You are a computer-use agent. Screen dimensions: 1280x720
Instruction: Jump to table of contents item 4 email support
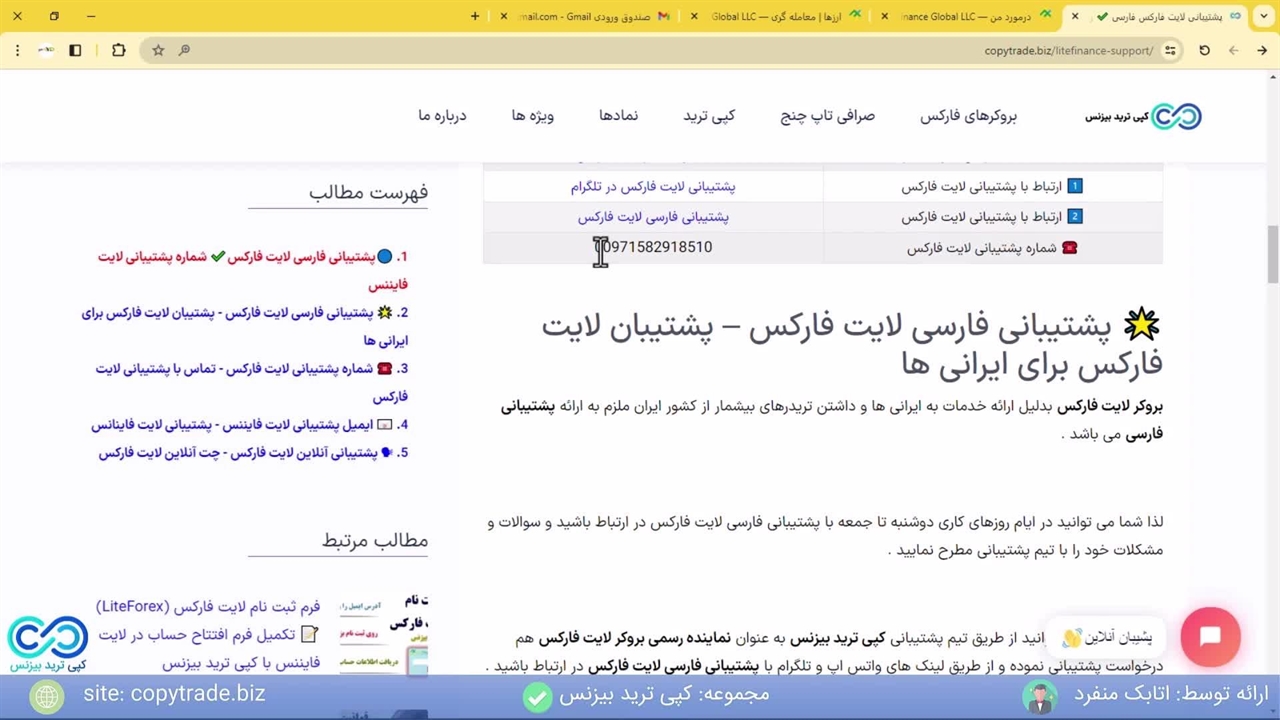pyautogui.click(x=250, y=425)
